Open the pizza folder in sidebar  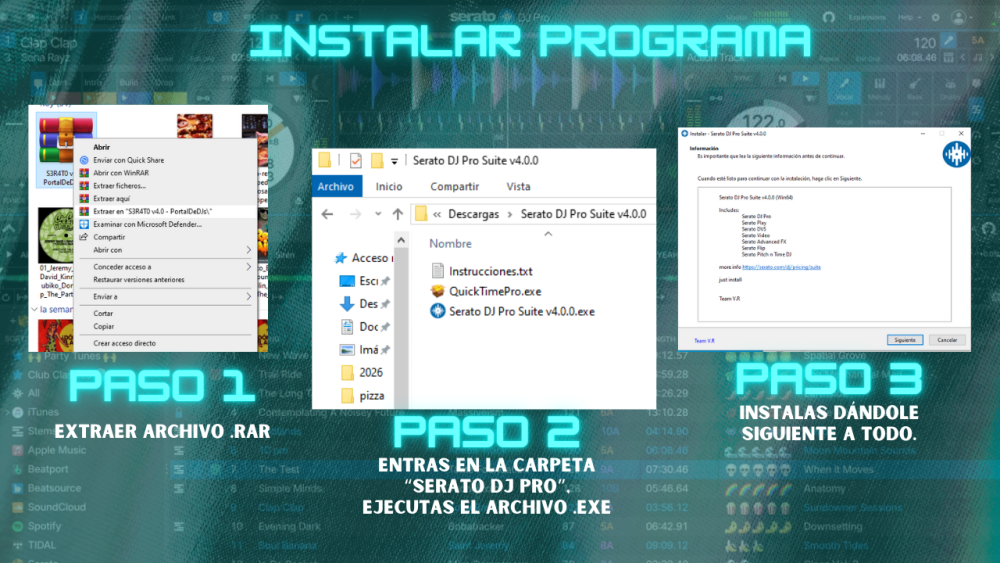coord(371,396)
